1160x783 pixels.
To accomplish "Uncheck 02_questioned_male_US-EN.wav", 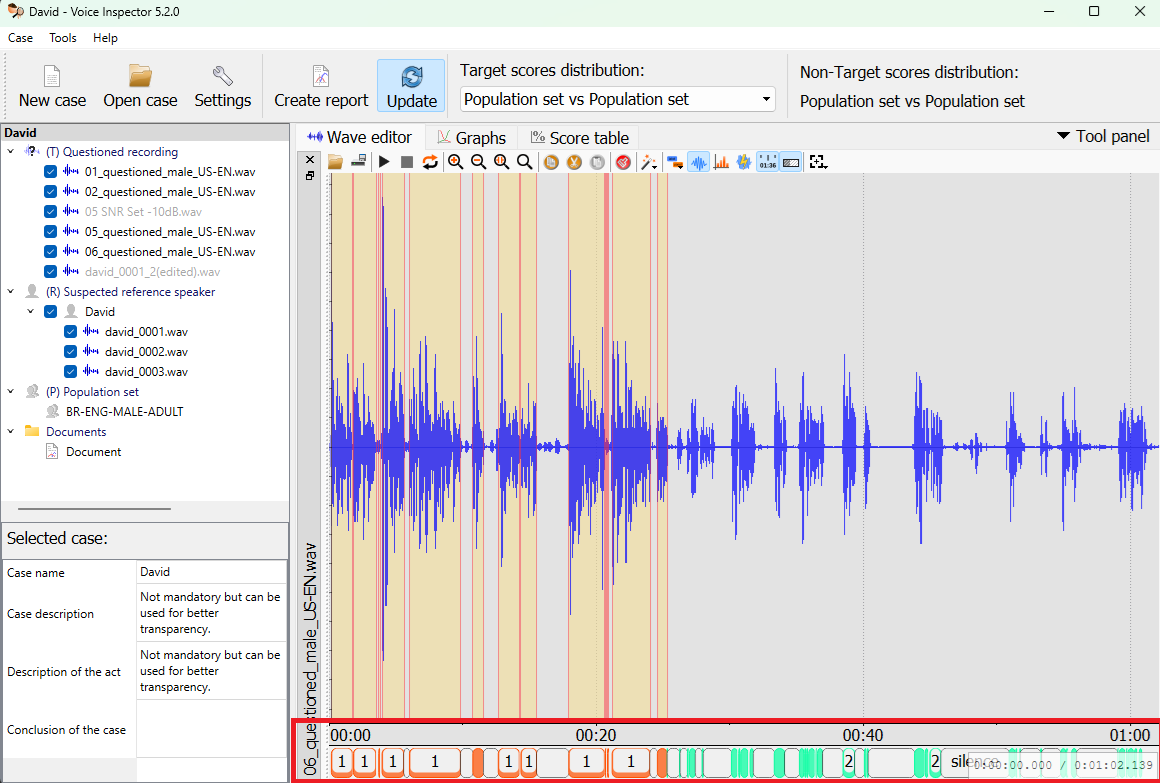I will pos(50,192).
